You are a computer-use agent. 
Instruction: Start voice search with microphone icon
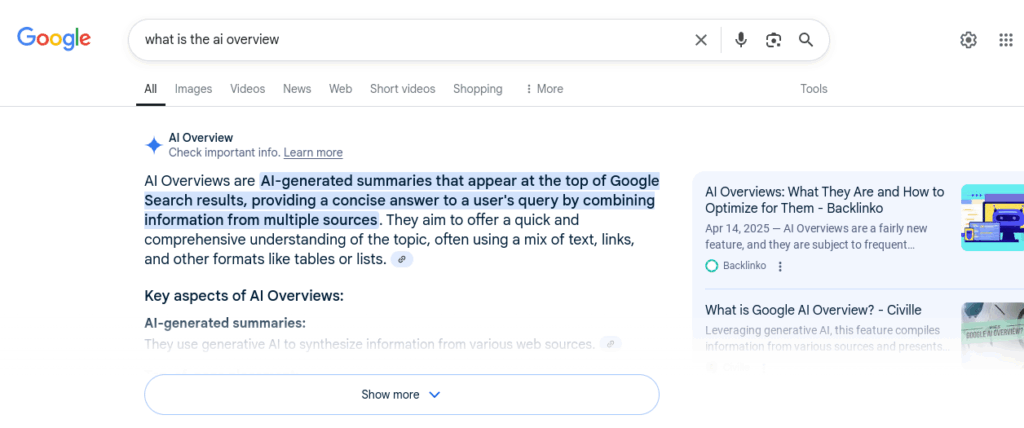click(x=741, y=40)
